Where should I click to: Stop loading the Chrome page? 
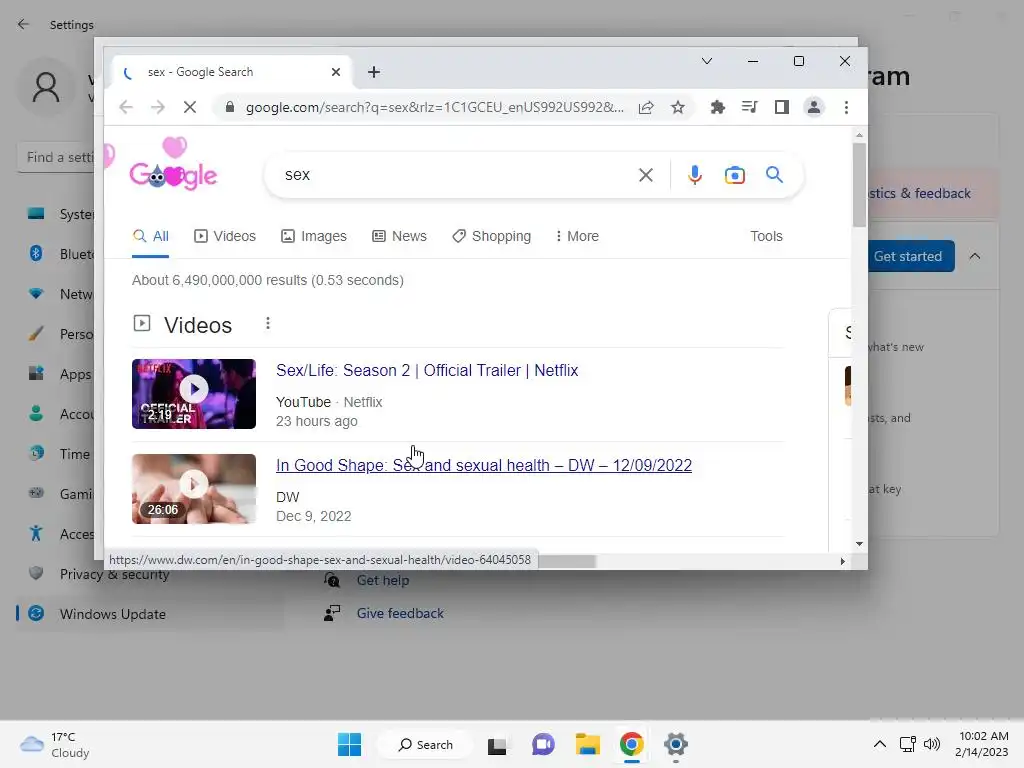[190, 107]
